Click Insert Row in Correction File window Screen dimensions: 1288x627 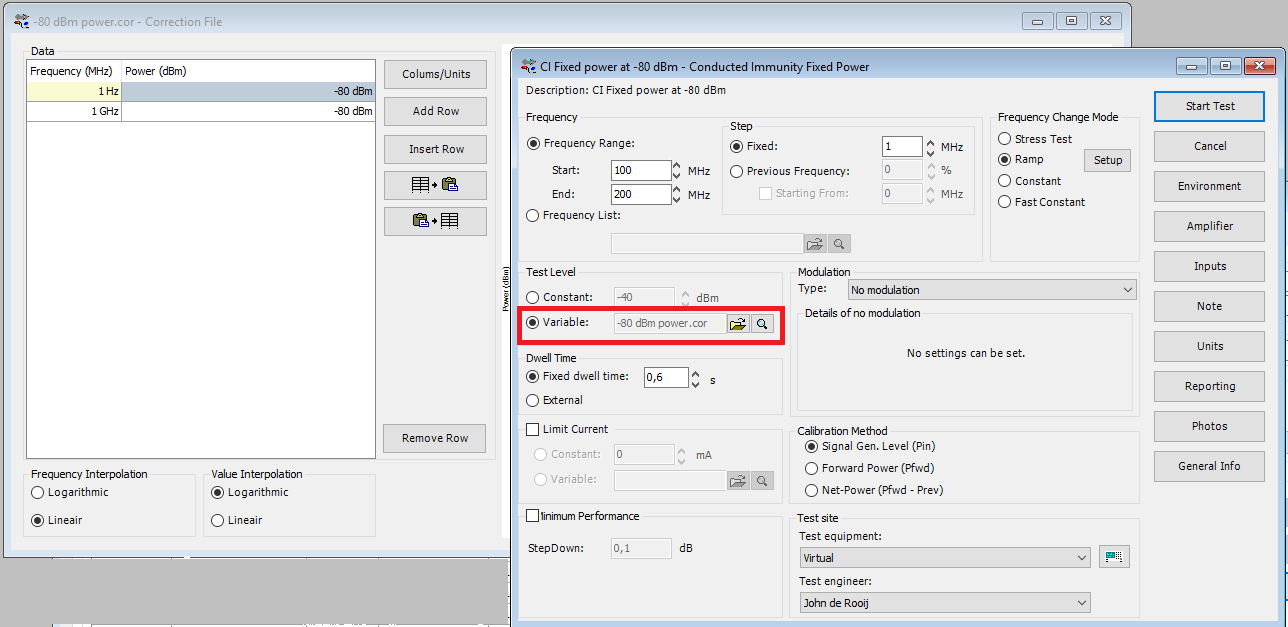click(x=435, y=149)
